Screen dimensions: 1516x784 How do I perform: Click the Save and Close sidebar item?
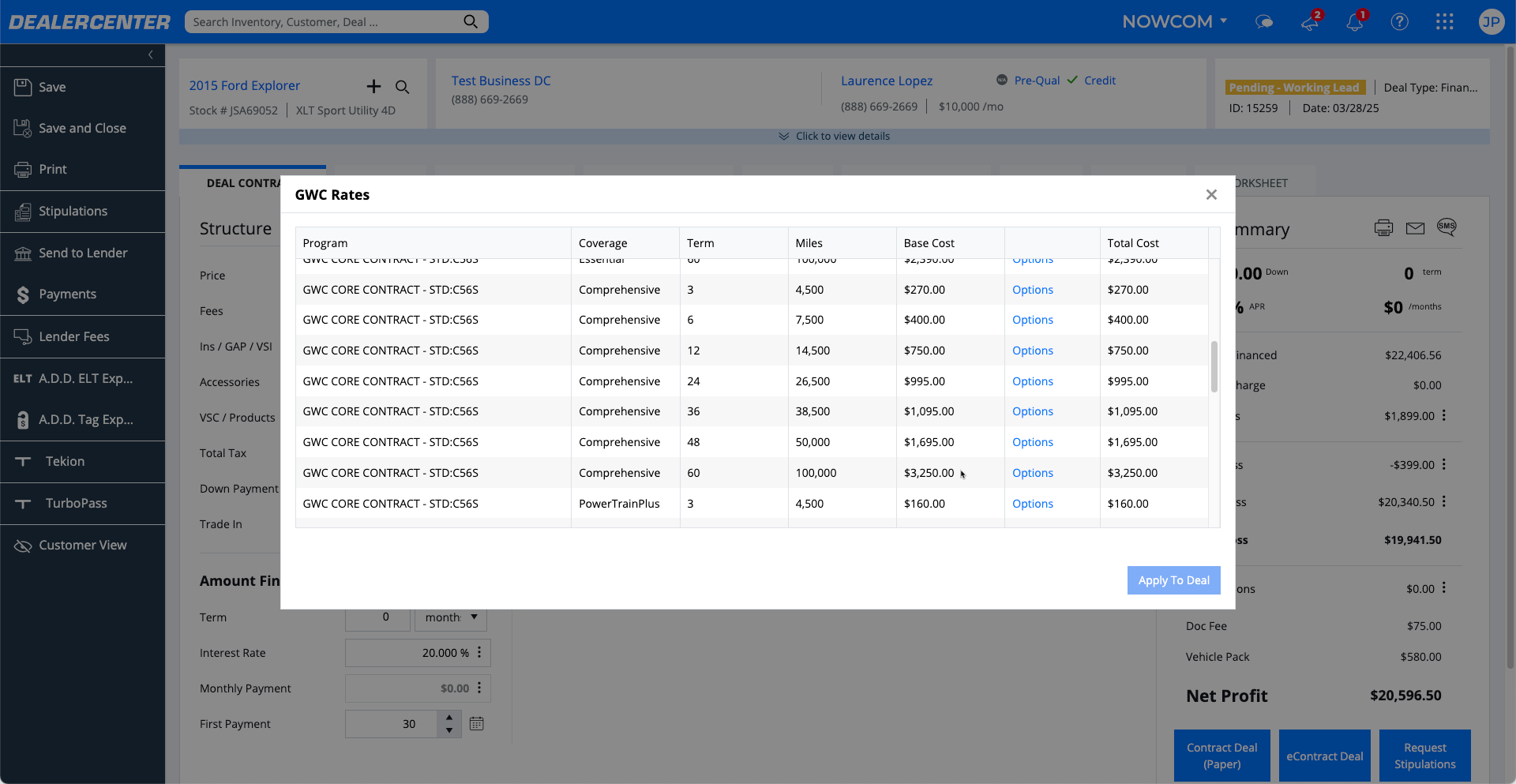[x=82, y=128]
